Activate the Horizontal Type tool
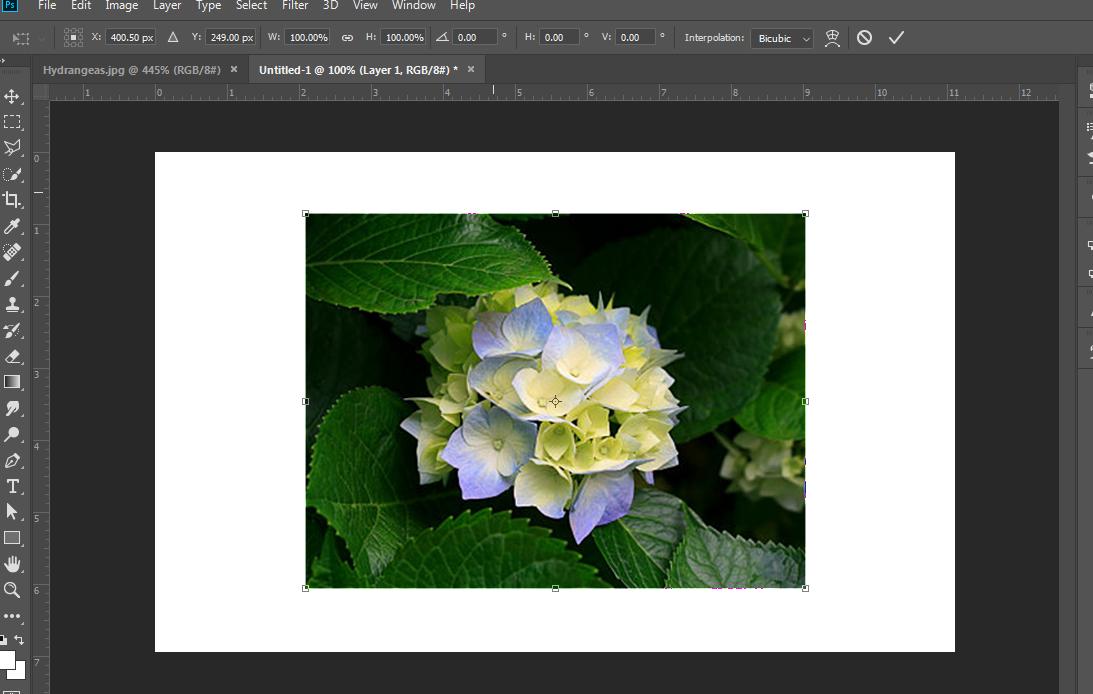 coord(12,486)
